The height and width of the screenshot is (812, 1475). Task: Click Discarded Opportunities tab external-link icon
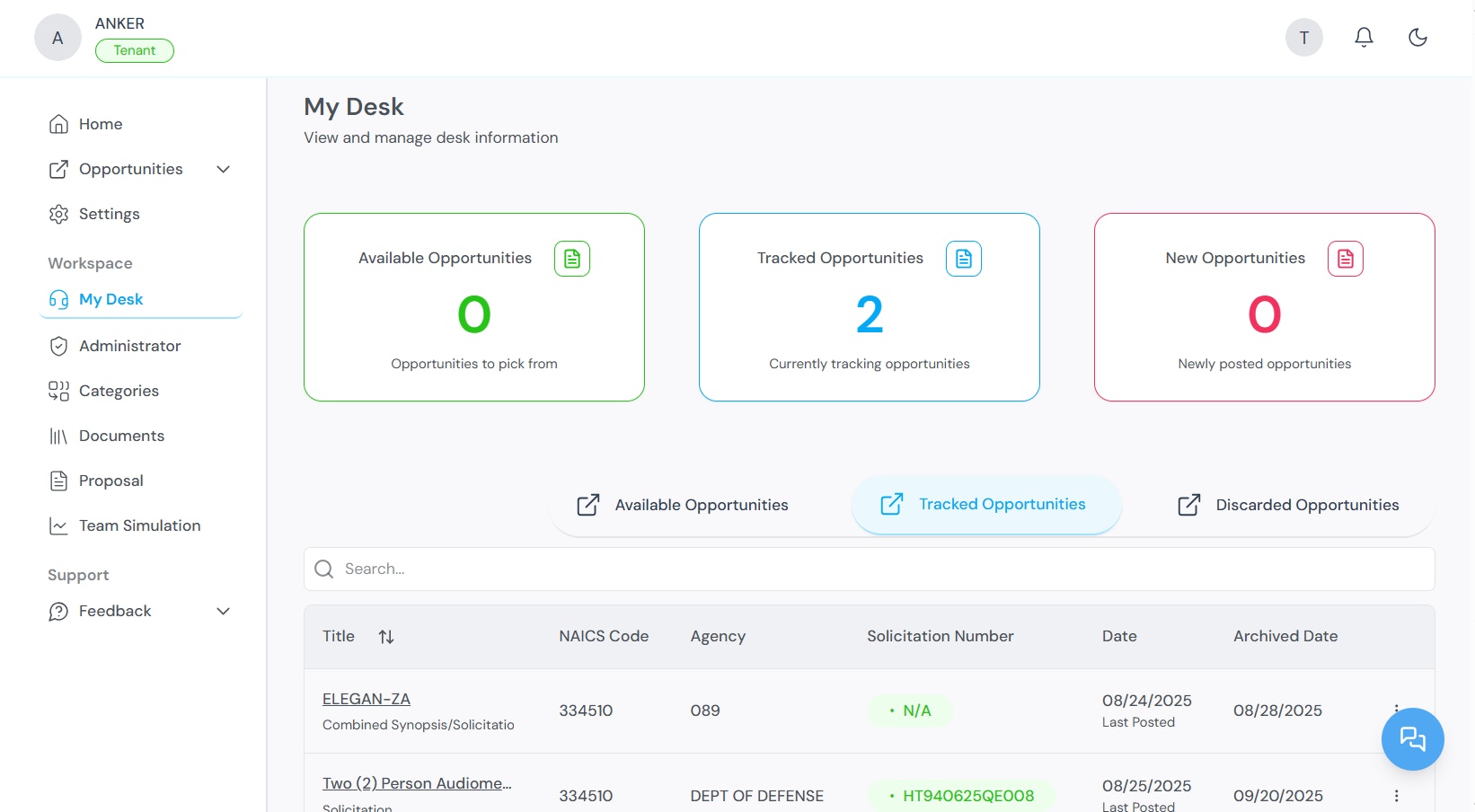click(x=1189, y=505)
